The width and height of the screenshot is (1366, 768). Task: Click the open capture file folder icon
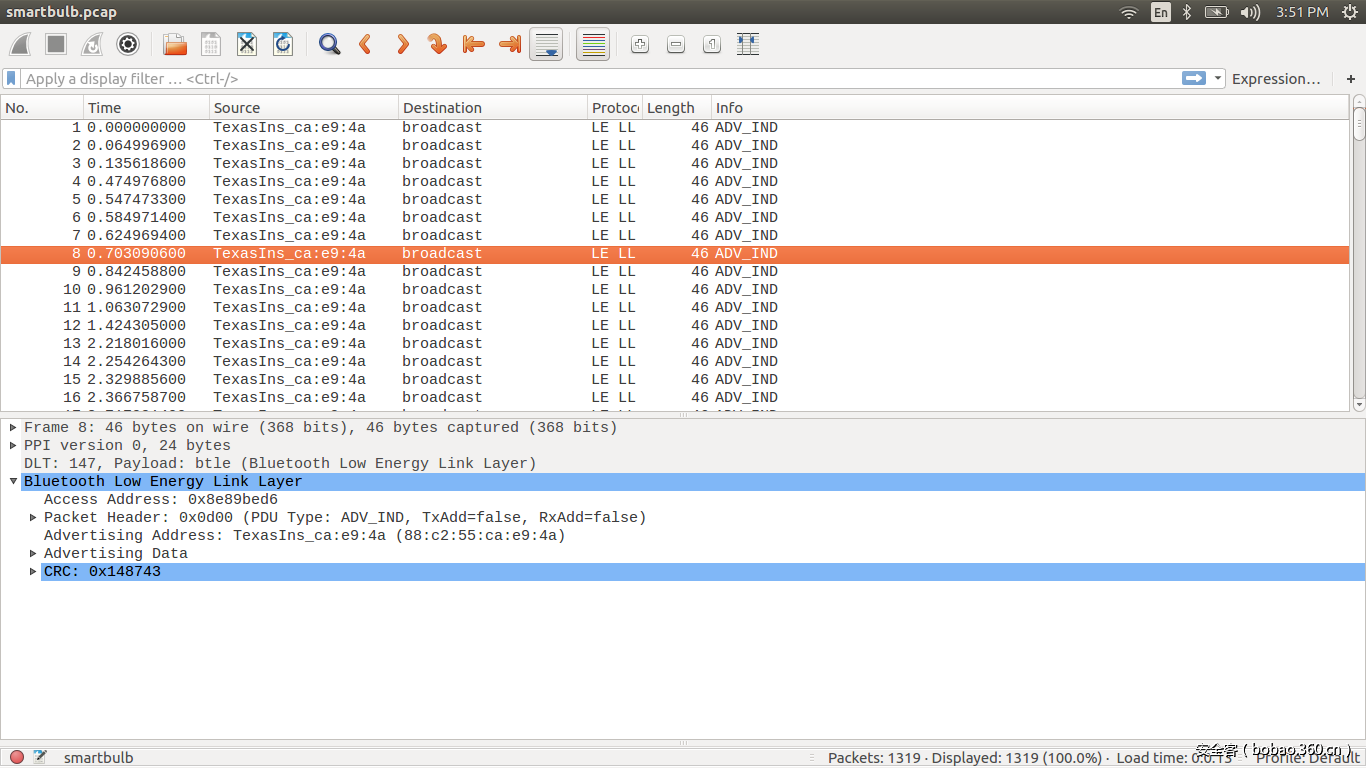tap(175, 44)
